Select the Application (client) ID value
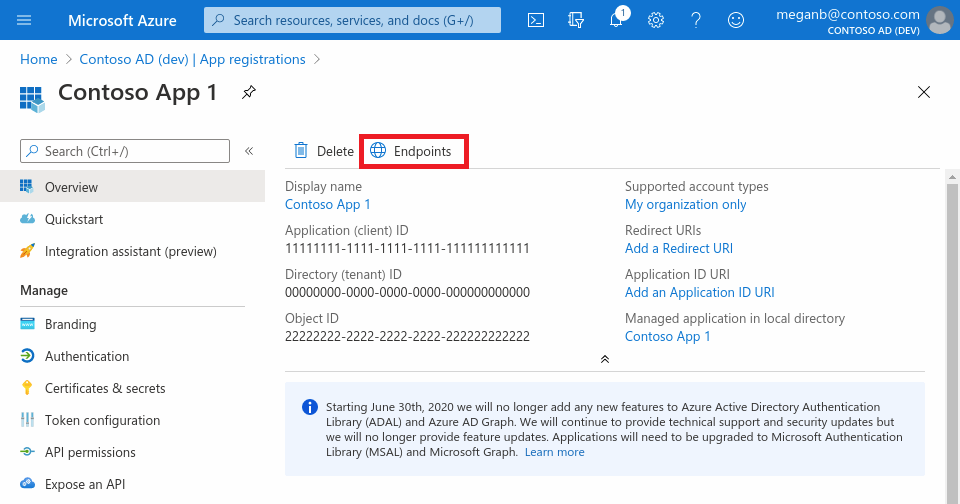 (407, 248)
